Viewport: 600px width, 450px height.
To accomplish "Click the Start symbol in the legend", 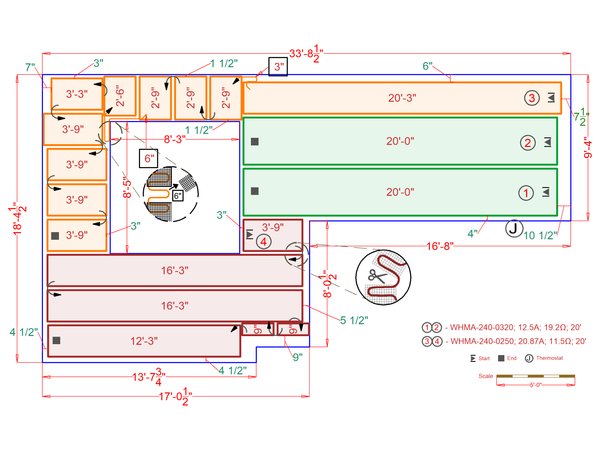I will tap(473, 357).
